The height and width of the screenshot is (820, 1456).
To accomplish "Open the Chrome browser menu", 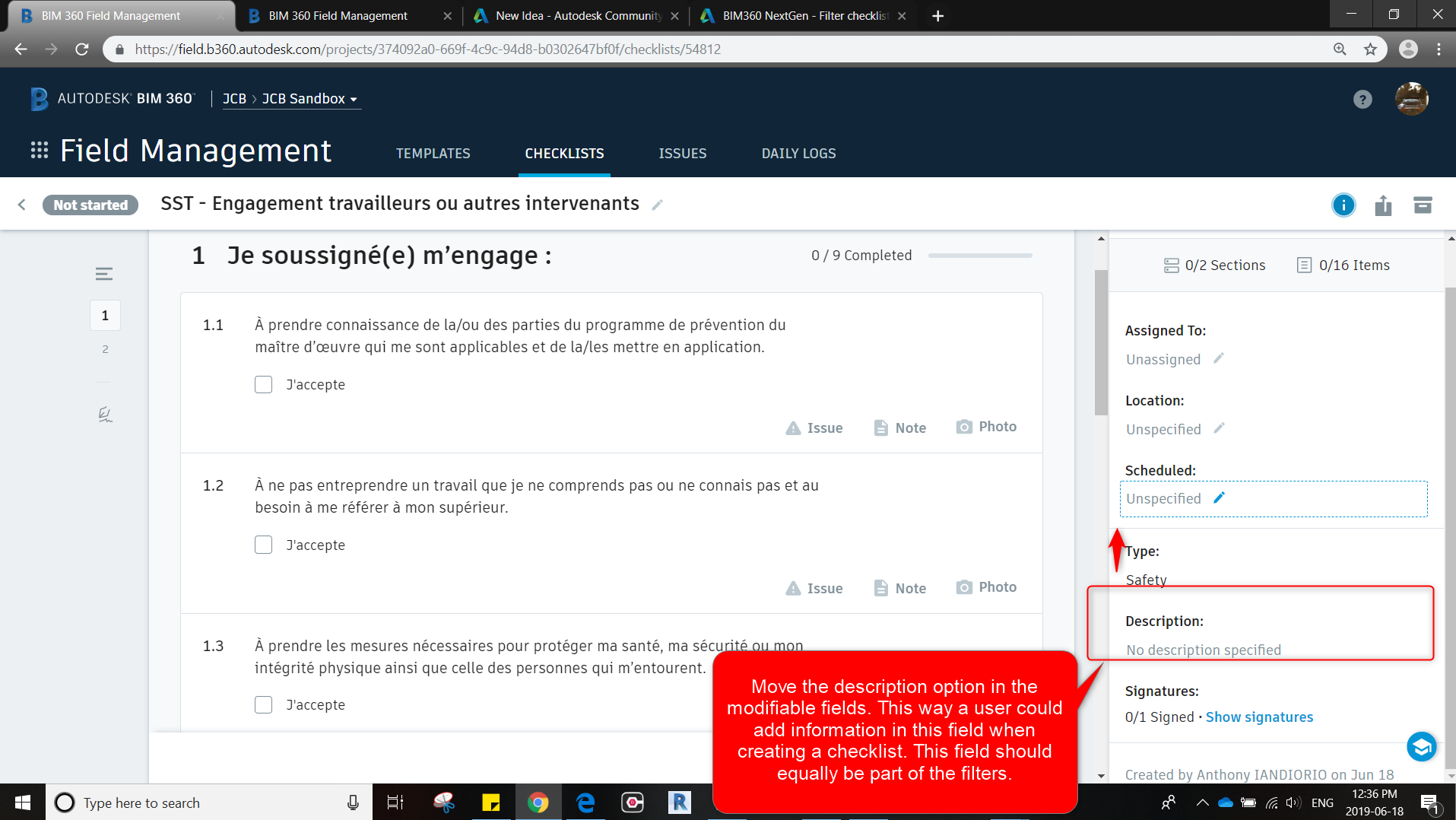I will (1439, 49).
